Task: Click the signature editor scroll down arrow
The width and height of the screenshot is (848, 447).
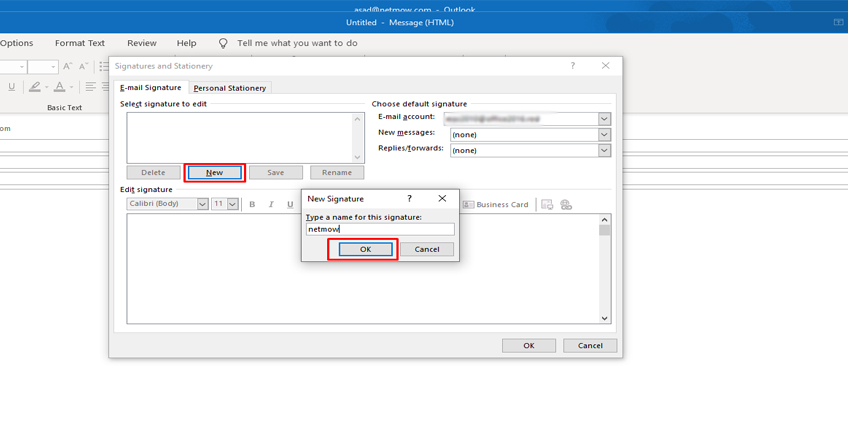Action: pos(605,318)
